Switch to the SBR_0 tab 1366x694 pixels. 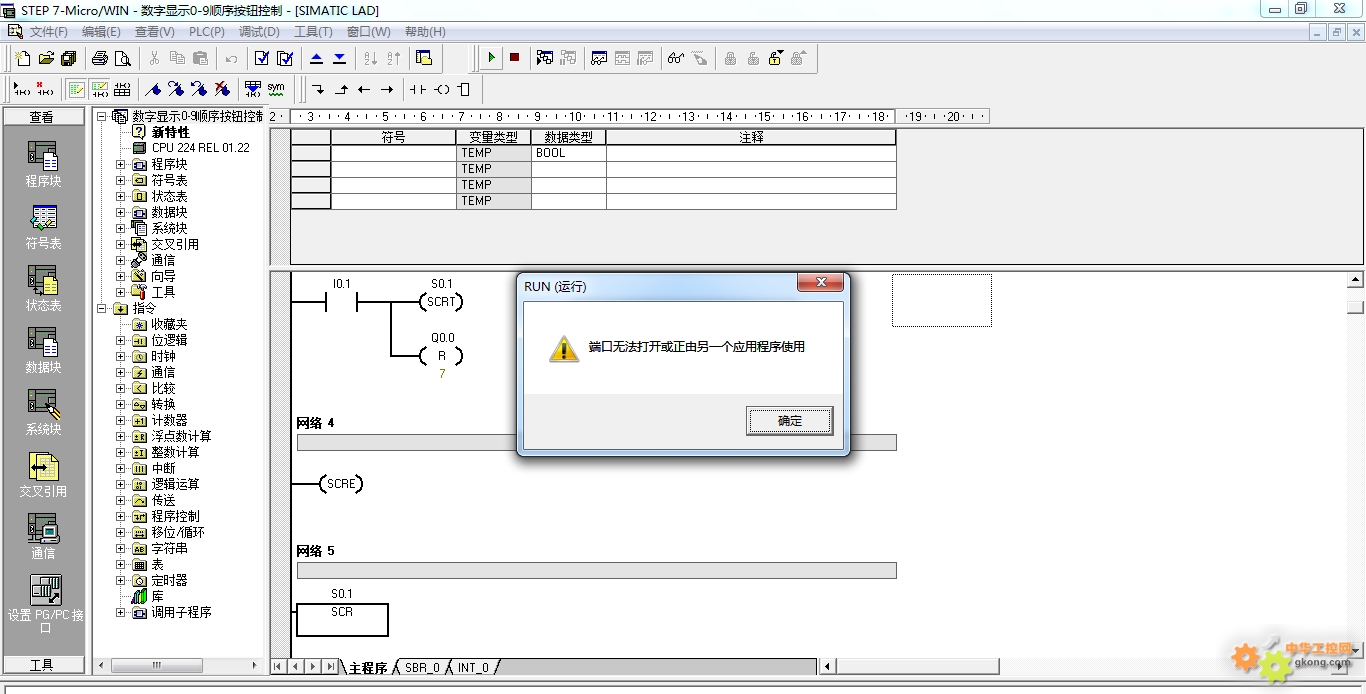[422, 667]
